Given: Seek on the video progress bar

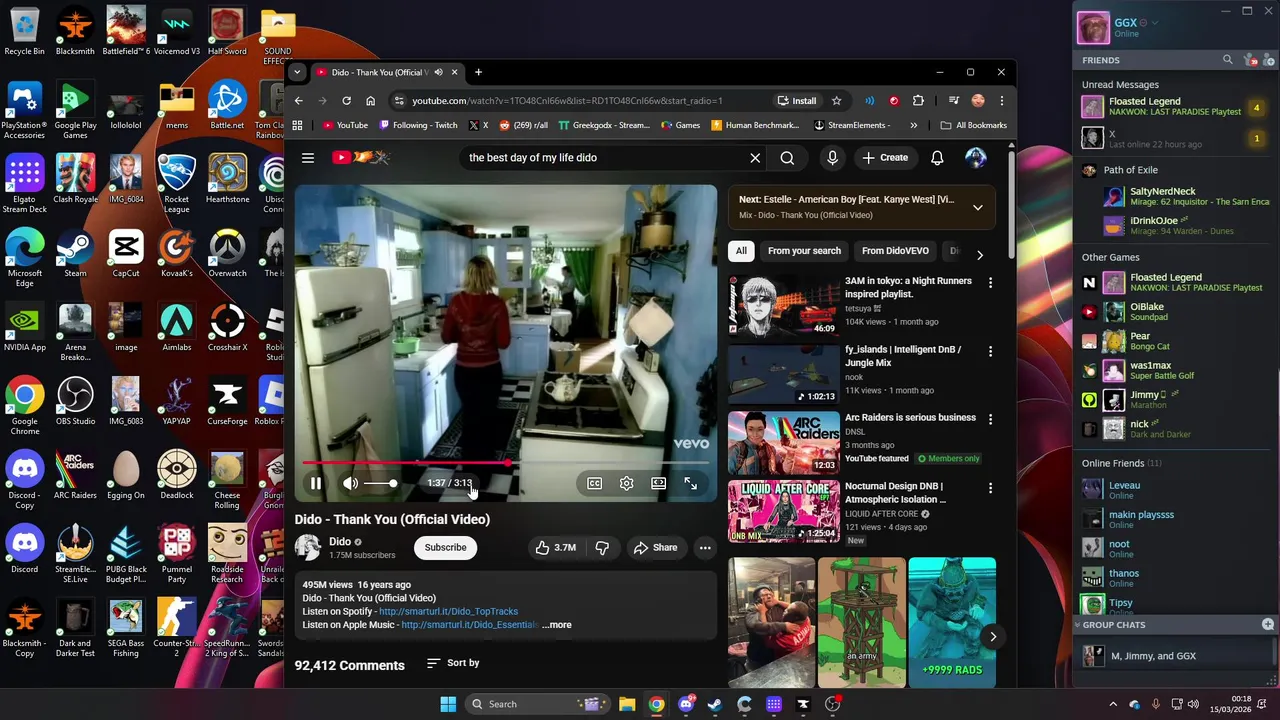Looking at the screenshot, I should [x=506, y=463].
